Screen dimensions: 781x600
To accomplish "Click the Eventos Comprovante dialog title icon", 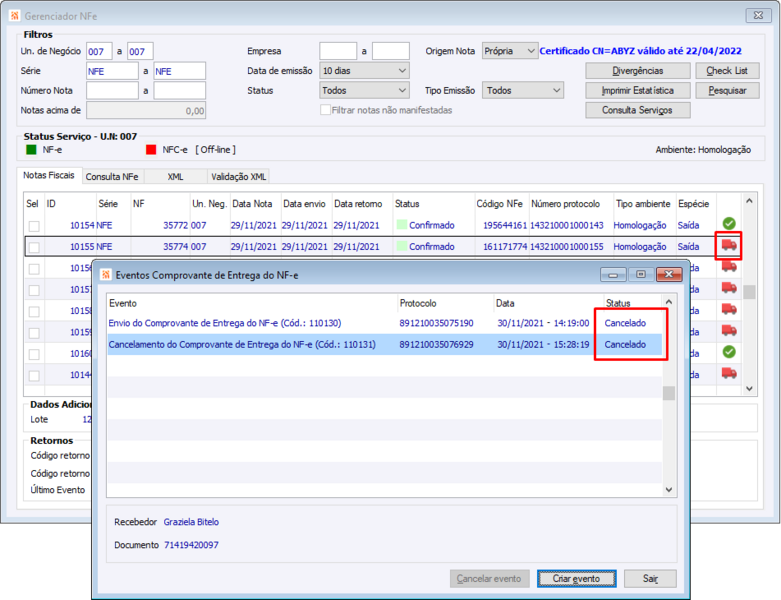I will click(106, 275).
